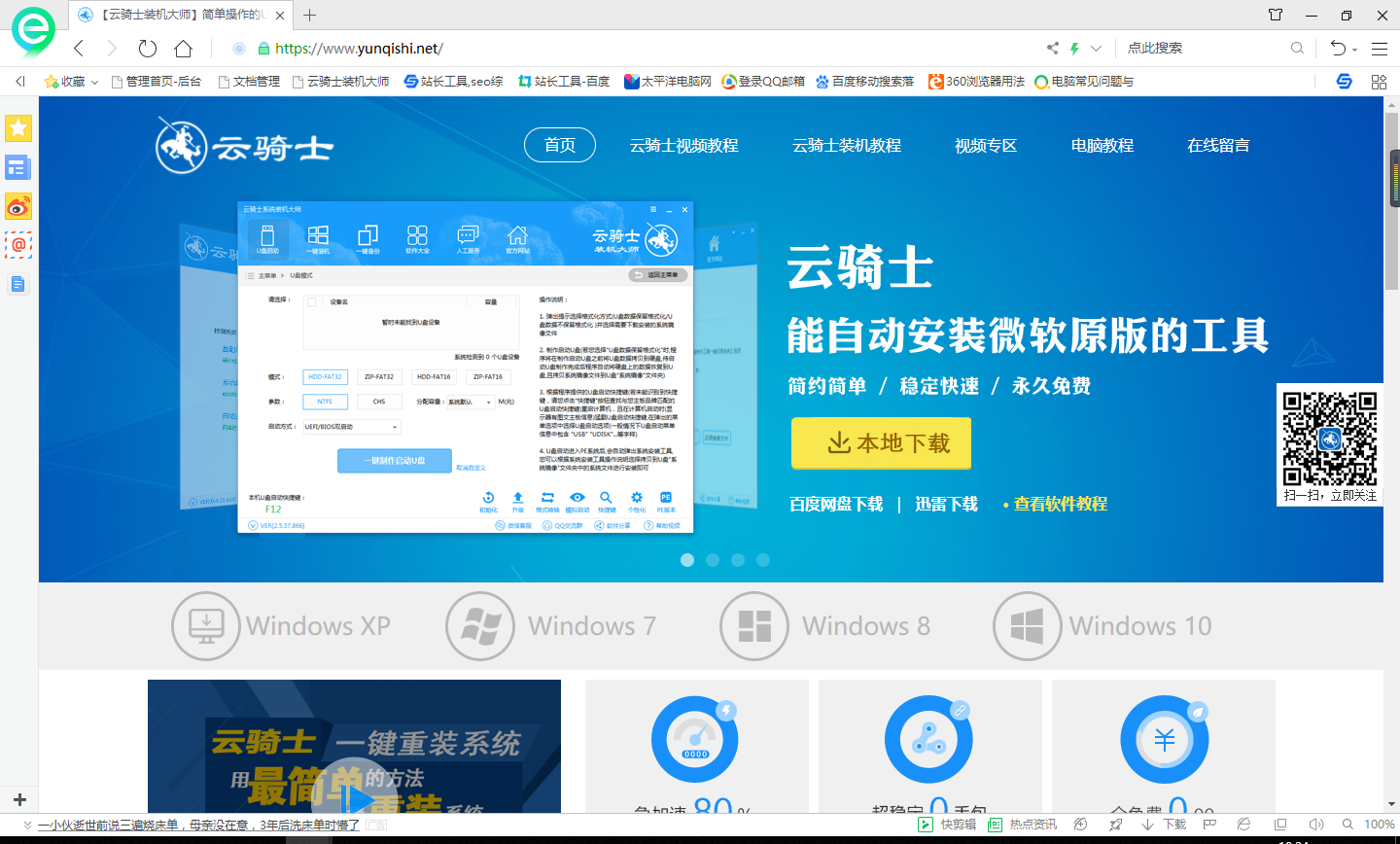Screen dimensions: 1400x844
Task: Click the PE版本 icon
Action: coord(665,500)
